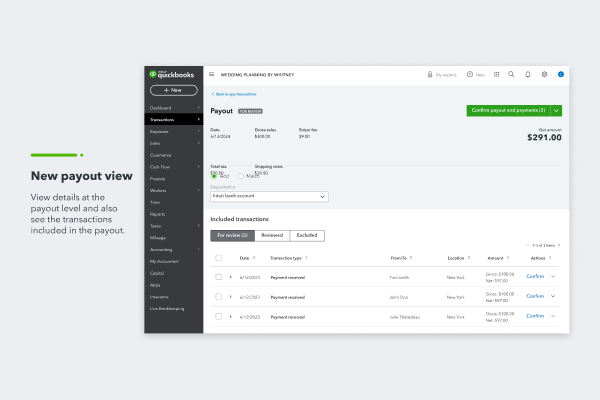Sort by Transaction type column arrows
The image size is (600, 400).
[307, 258]
